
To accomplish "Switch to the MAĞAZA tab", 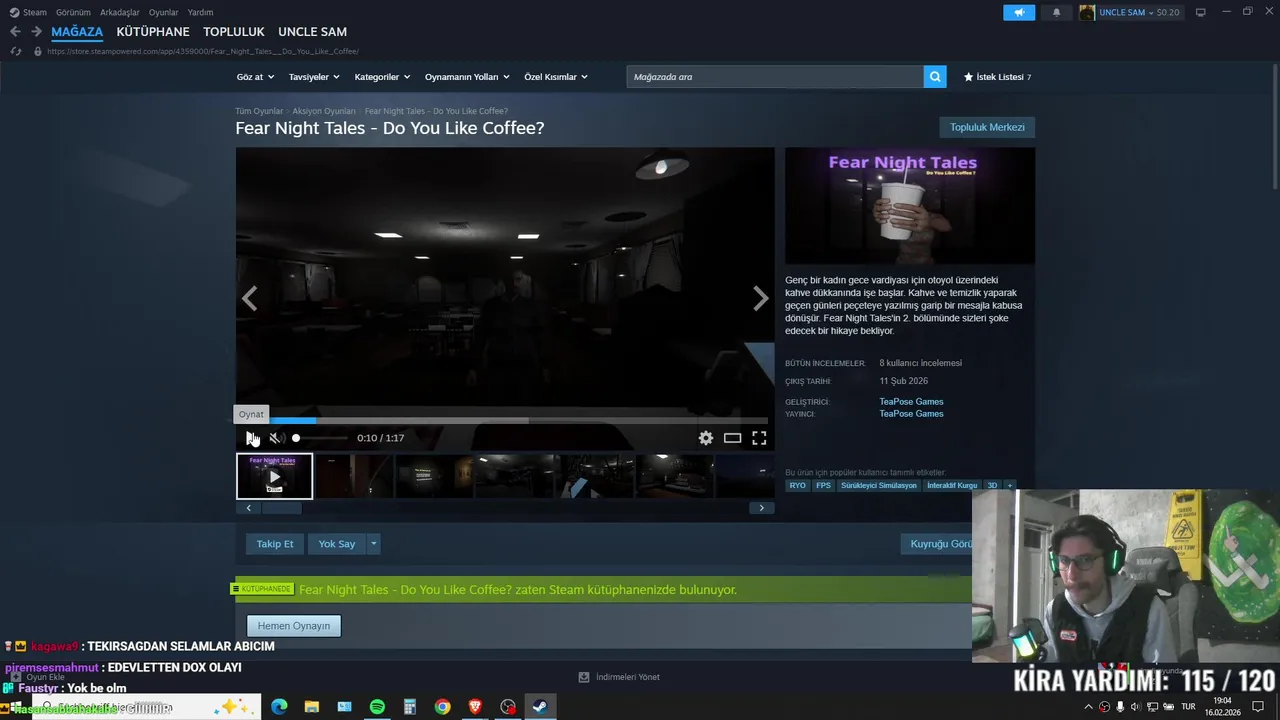I will [x=77, y=32].
